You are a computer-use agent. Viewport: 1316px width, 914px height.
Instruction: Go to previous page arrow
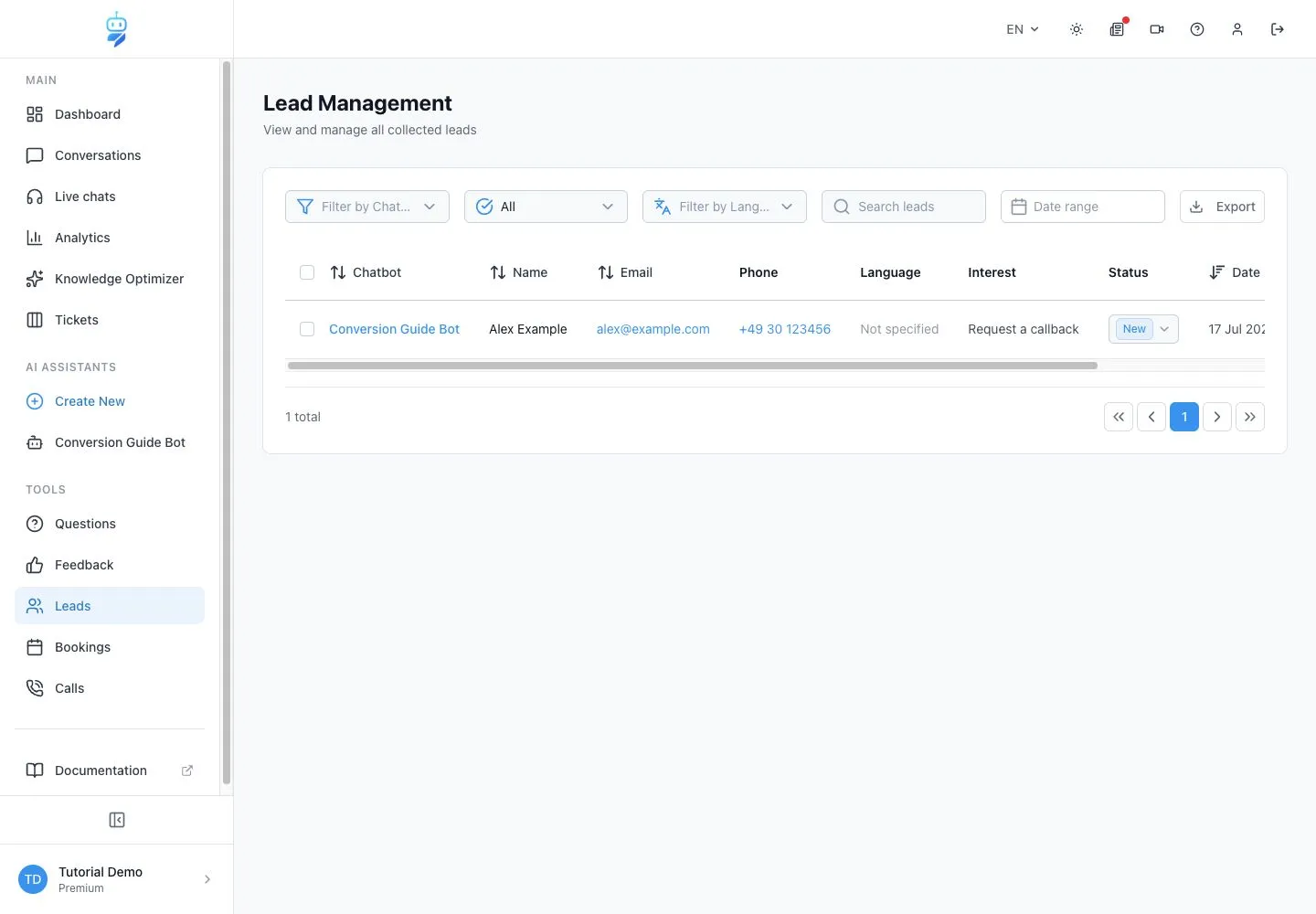[x=1151, y=417]
